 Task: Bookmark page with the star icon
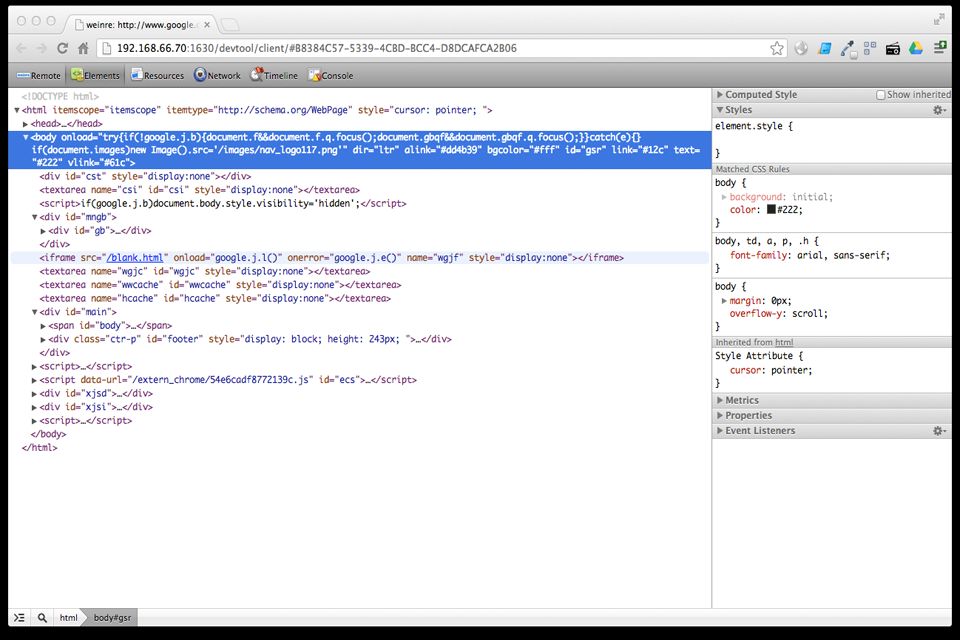[777, 48]
